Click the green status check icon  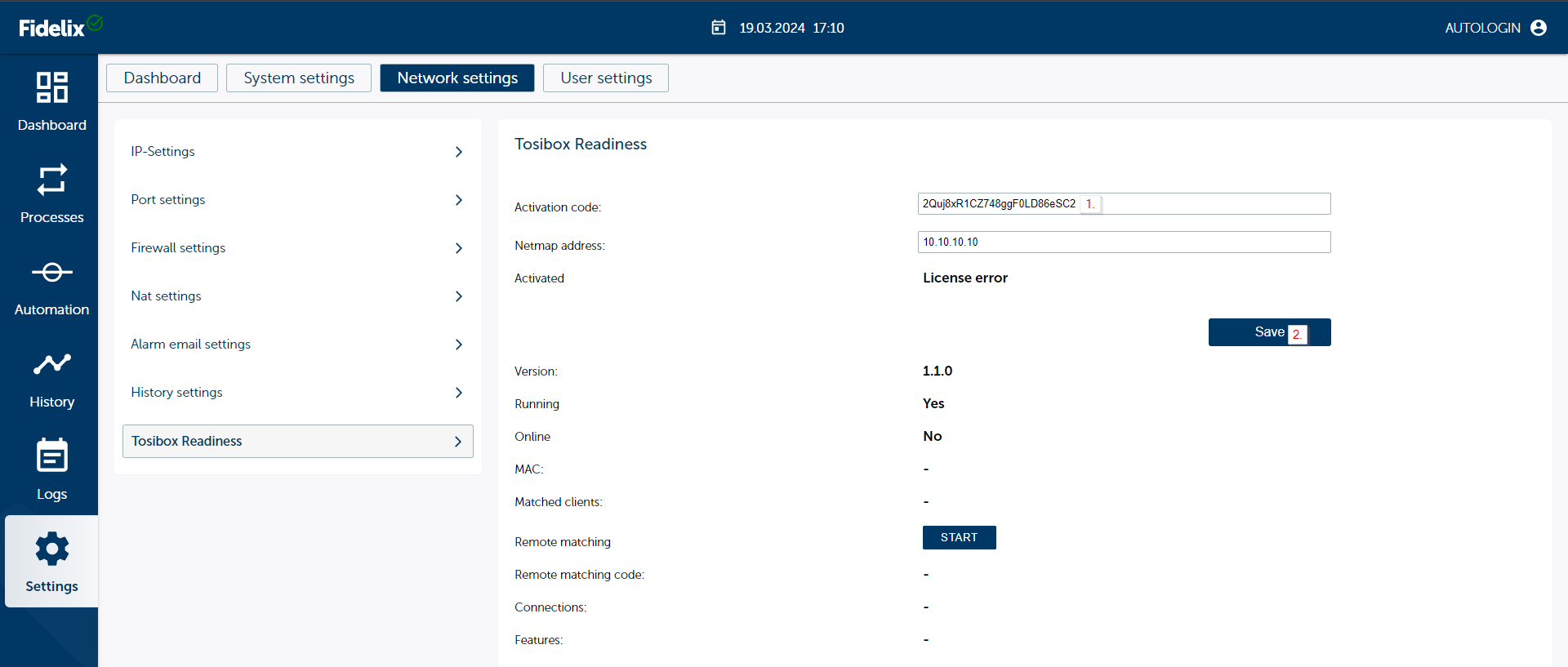[95, 22]
